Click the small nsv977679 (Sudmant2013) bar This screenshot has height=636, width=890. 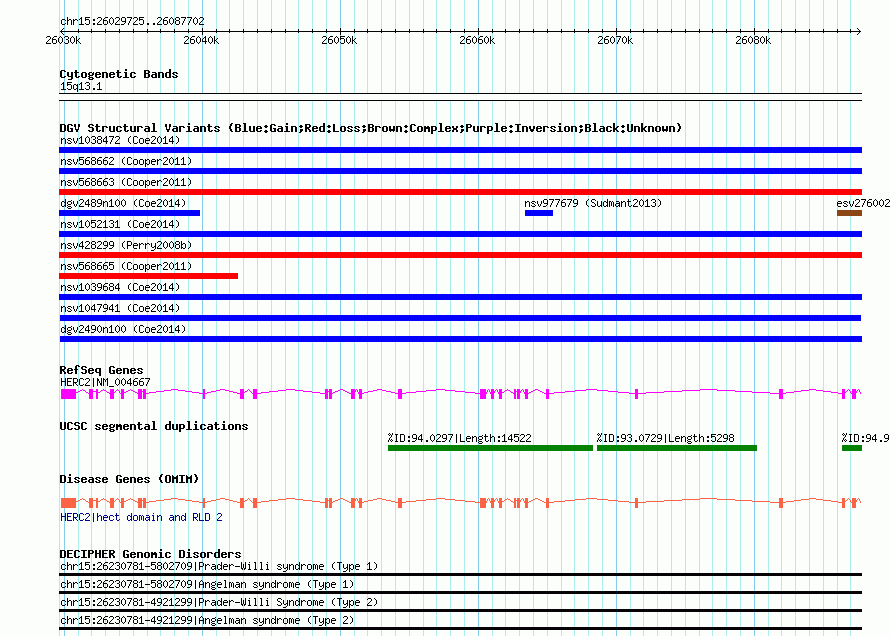point(539,213)
